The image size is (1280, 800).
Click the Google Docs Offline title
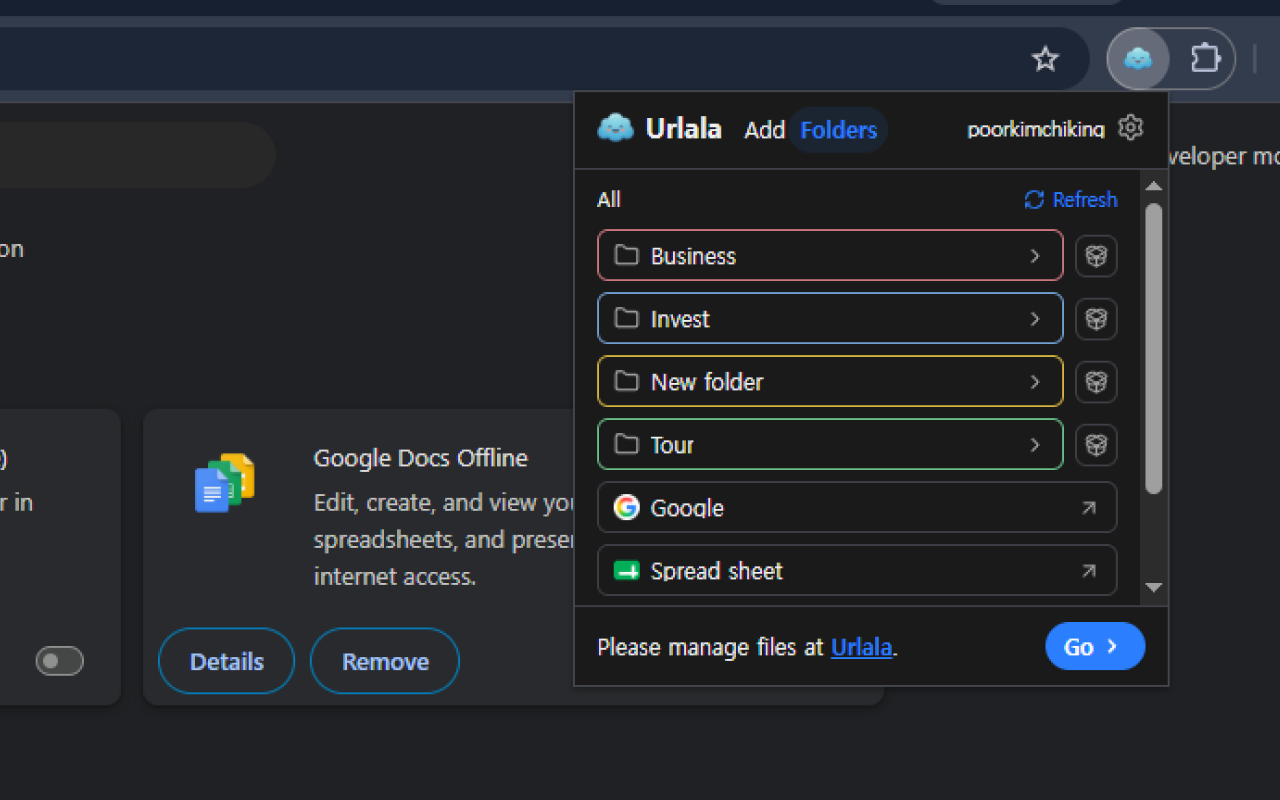(420, 458)
